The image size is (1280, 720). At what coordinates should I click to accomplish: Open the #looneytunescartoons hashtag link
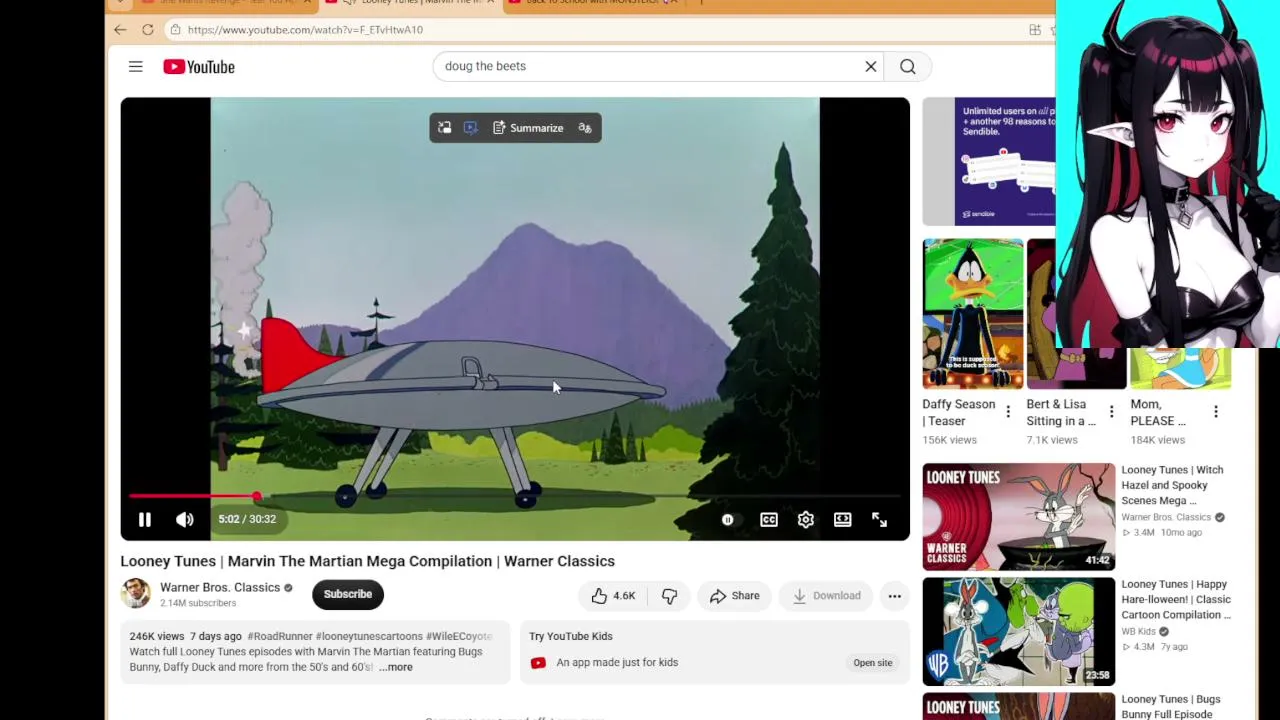[x=369, y=636]
